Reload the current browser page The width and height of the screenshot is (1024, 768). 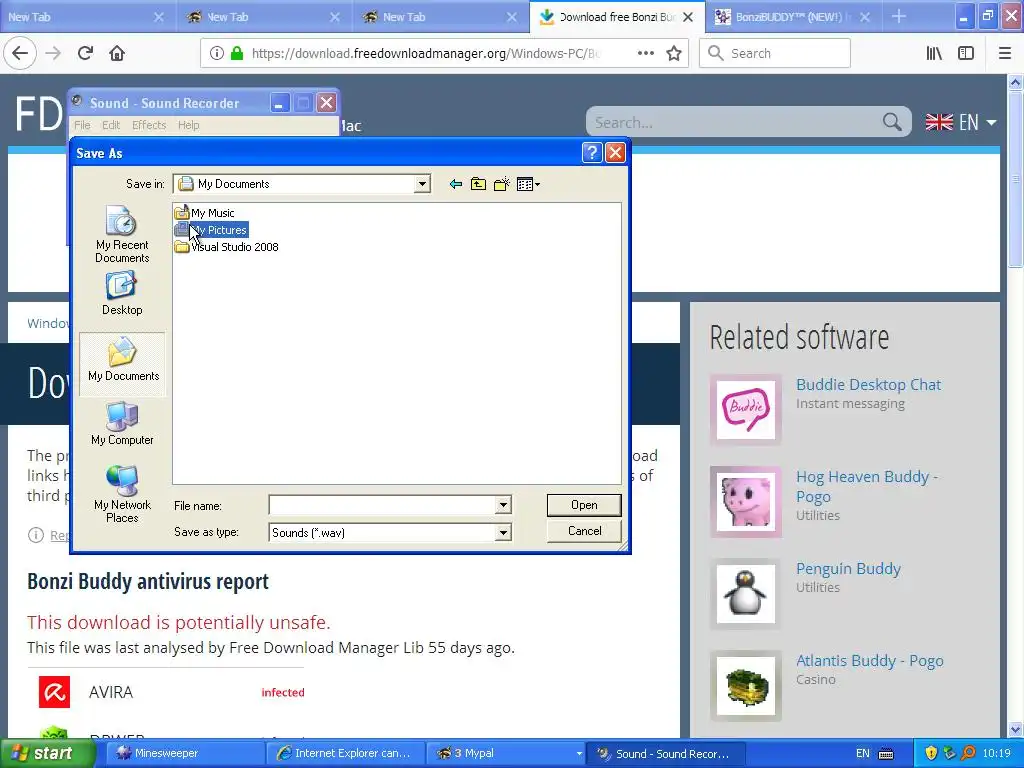pos(85,53)
